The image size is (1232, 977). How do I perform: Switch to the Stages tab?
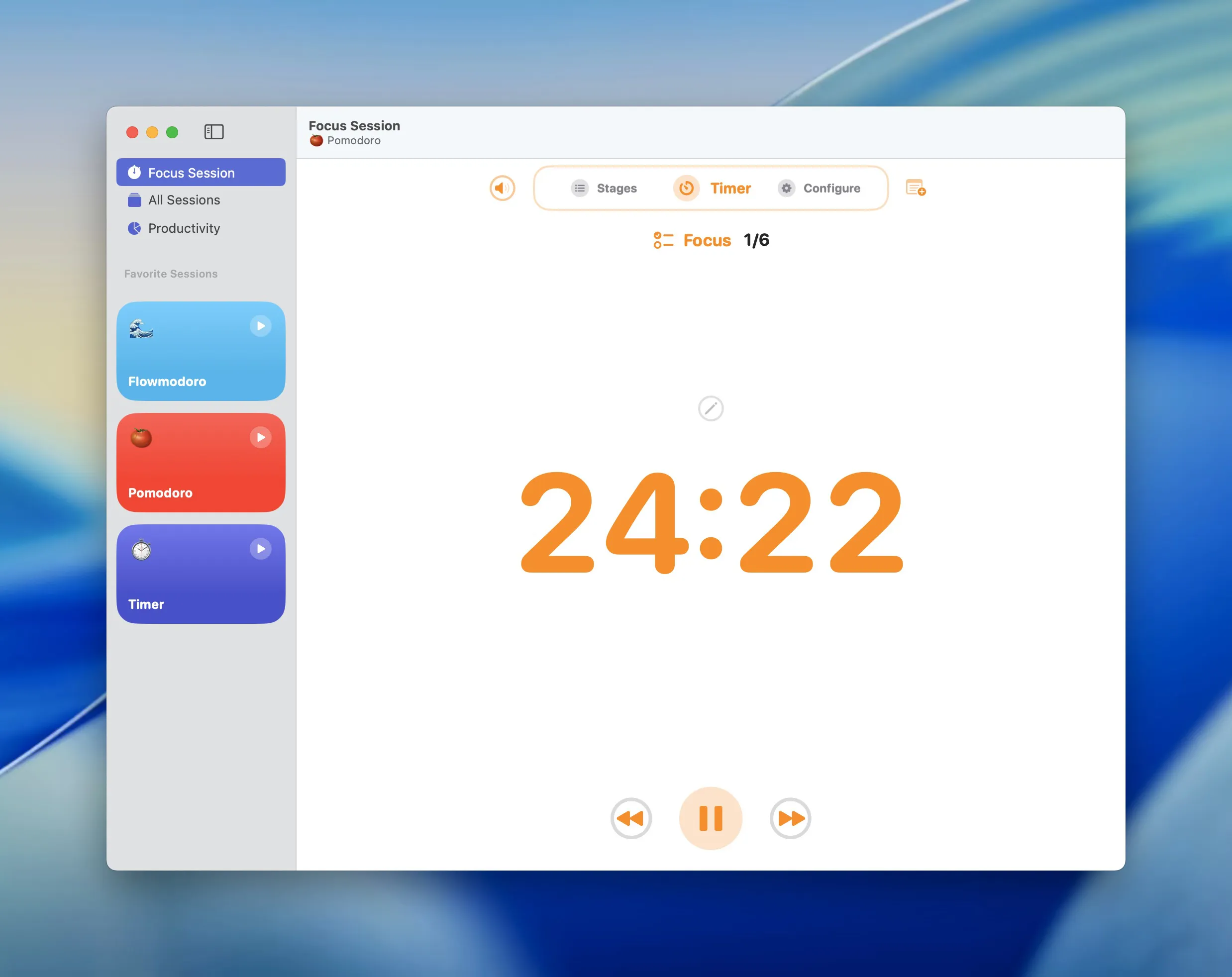604,188
